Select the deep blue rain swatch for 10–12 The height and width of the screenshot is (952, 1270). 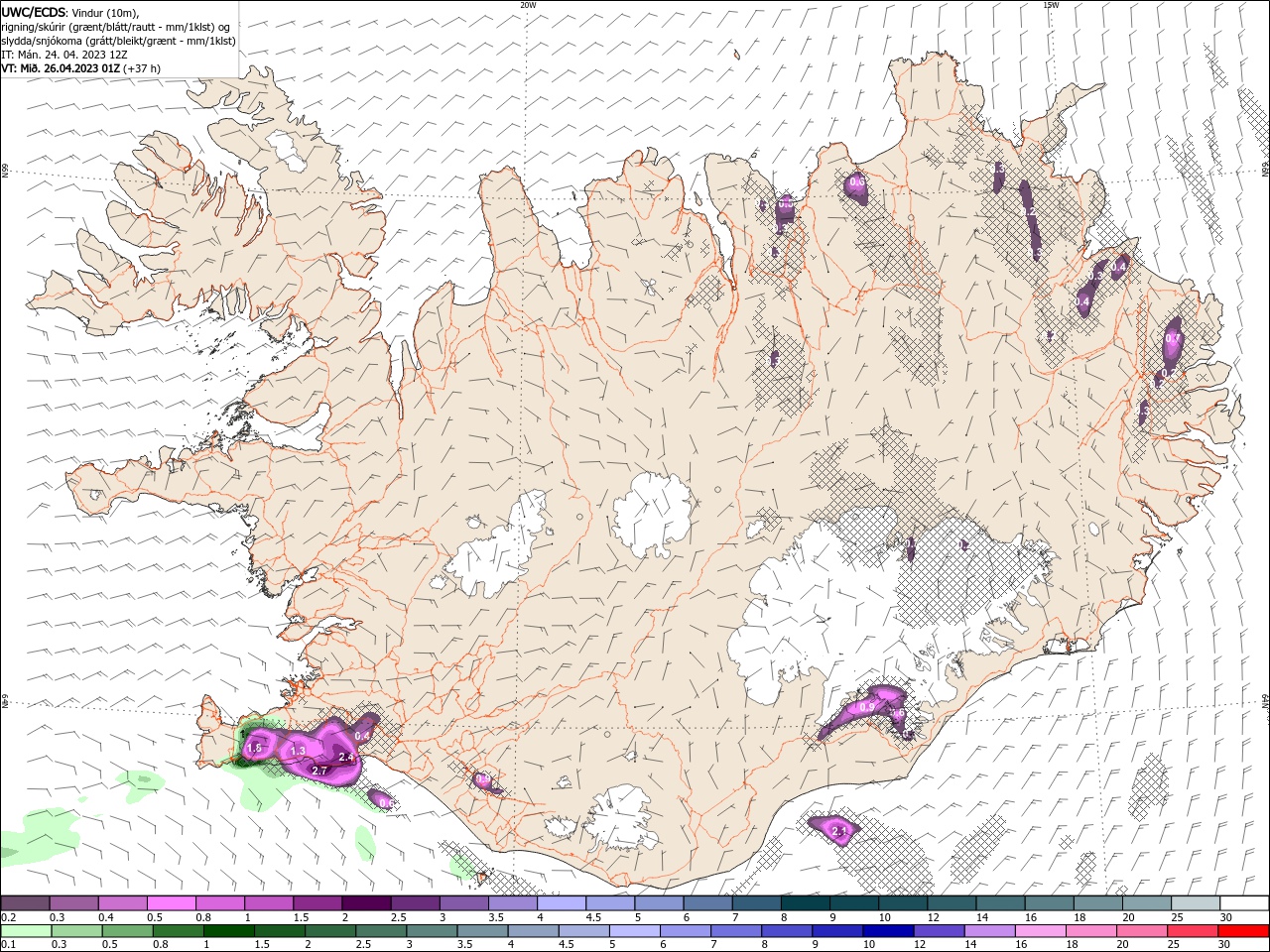tap(887, 931)
